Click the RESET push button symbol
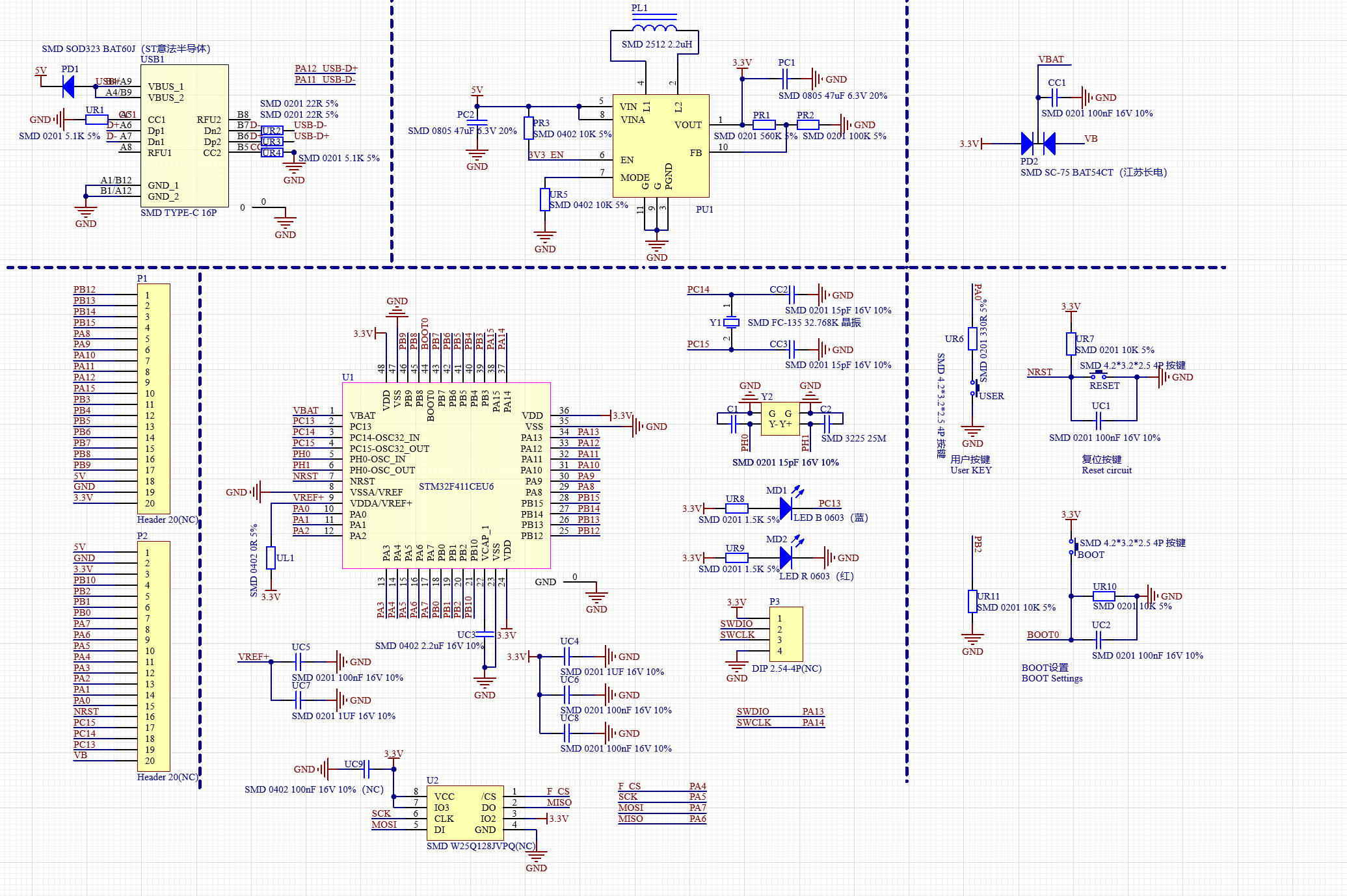The image size is (1347, 896). 1099,376
